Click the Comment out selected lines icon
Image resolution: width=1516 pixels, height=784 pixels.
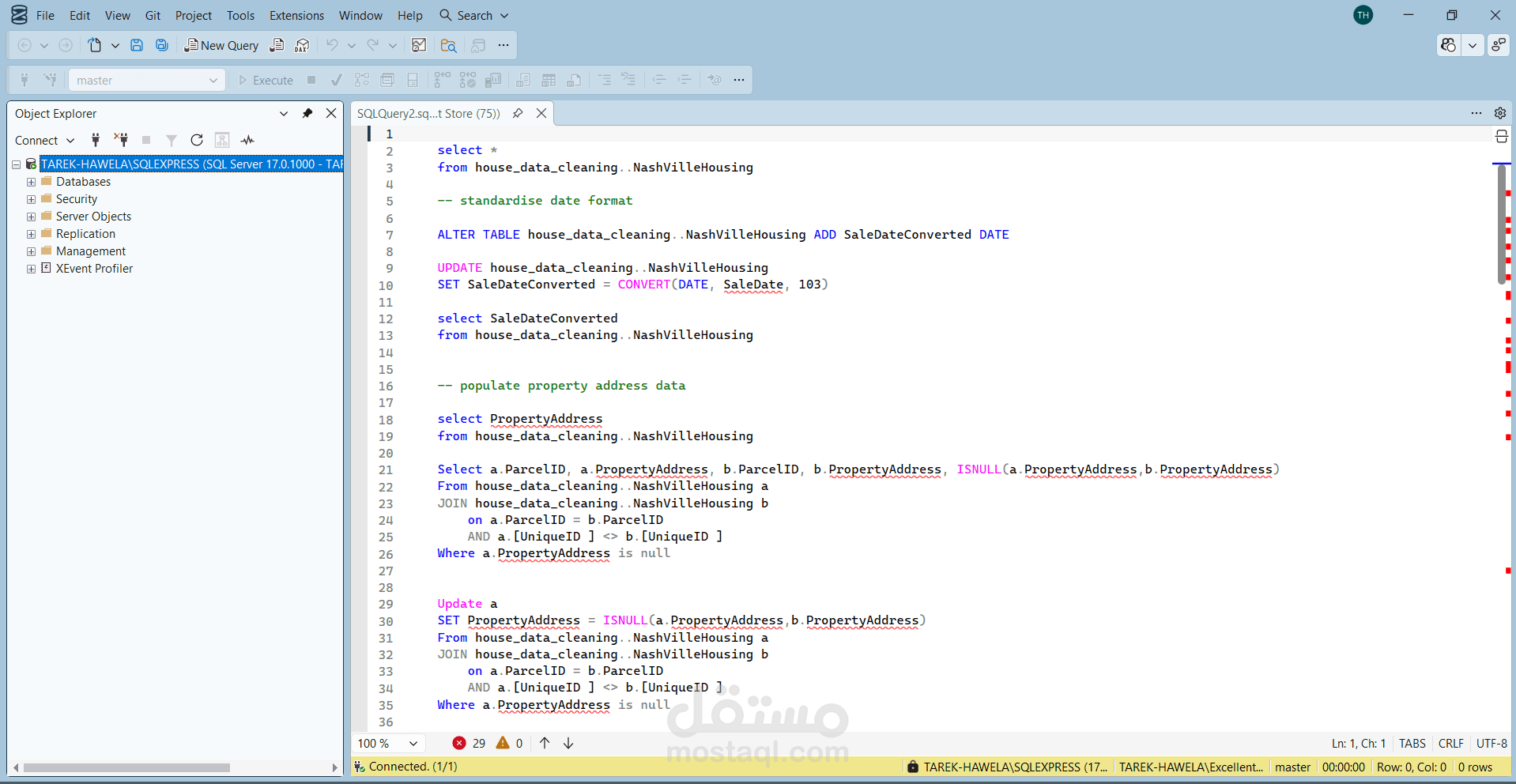coord(605,80)
